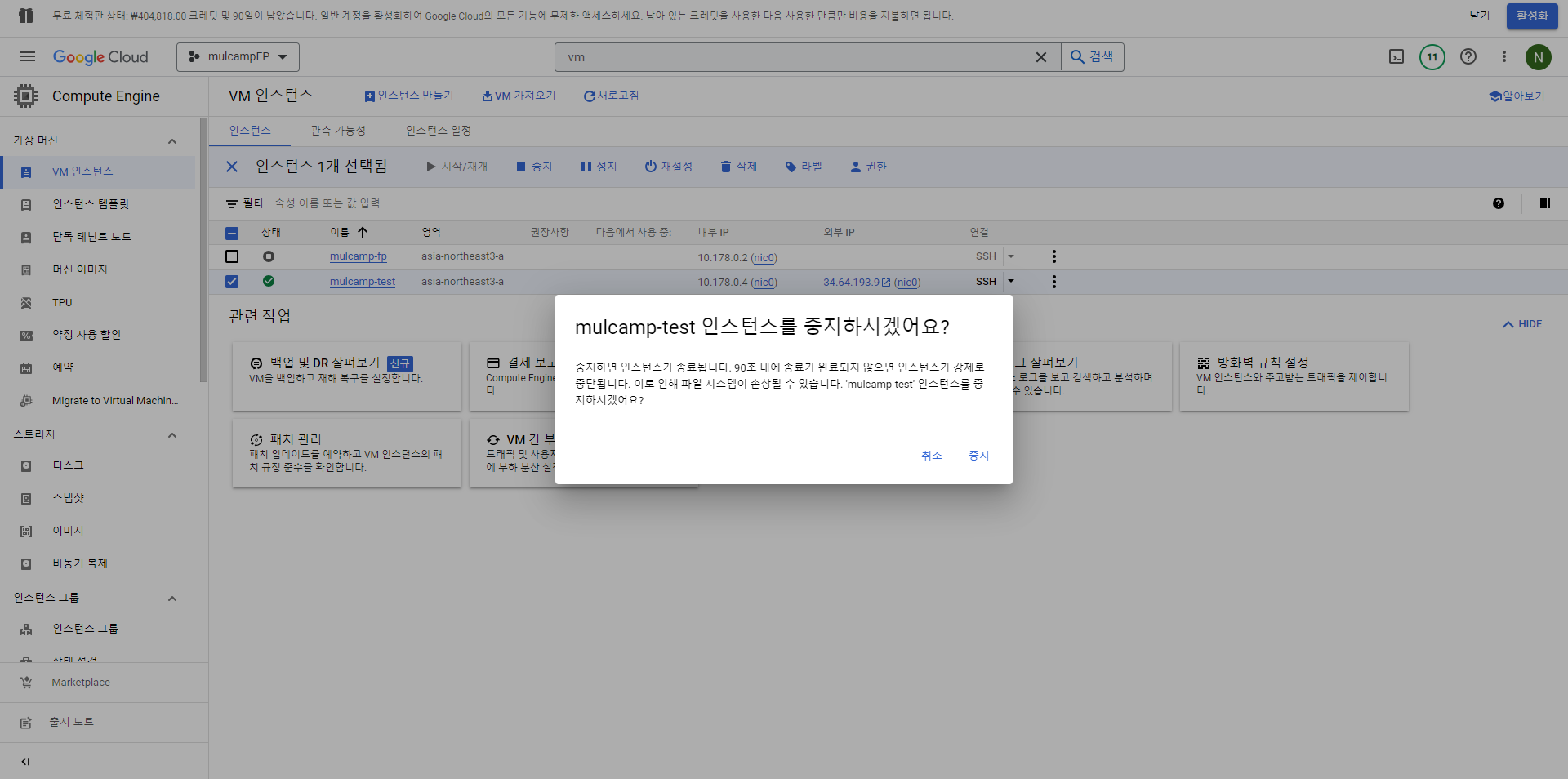Click the refresh button
The height and width of the screenshot is (779, 1568).
click(611, 96)
